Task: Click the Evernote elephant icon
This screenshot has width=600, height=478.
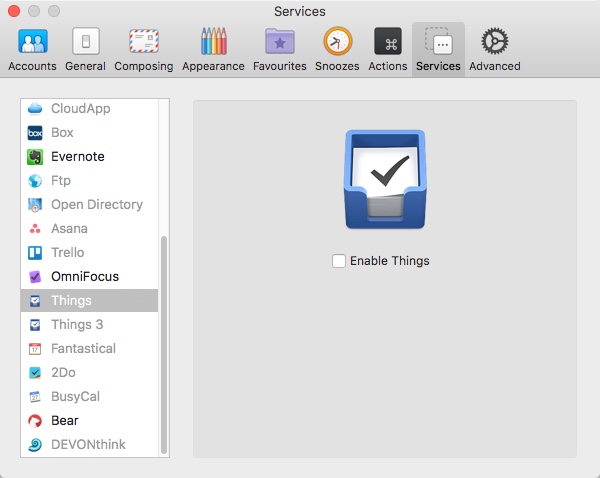Action: pos(35,157)
